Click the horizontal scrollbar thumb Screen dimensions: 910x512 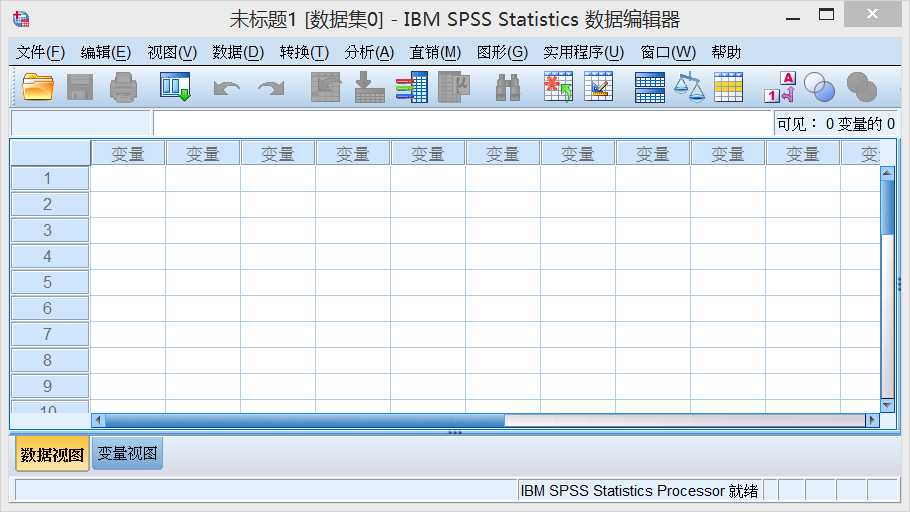tap(305, 420)
